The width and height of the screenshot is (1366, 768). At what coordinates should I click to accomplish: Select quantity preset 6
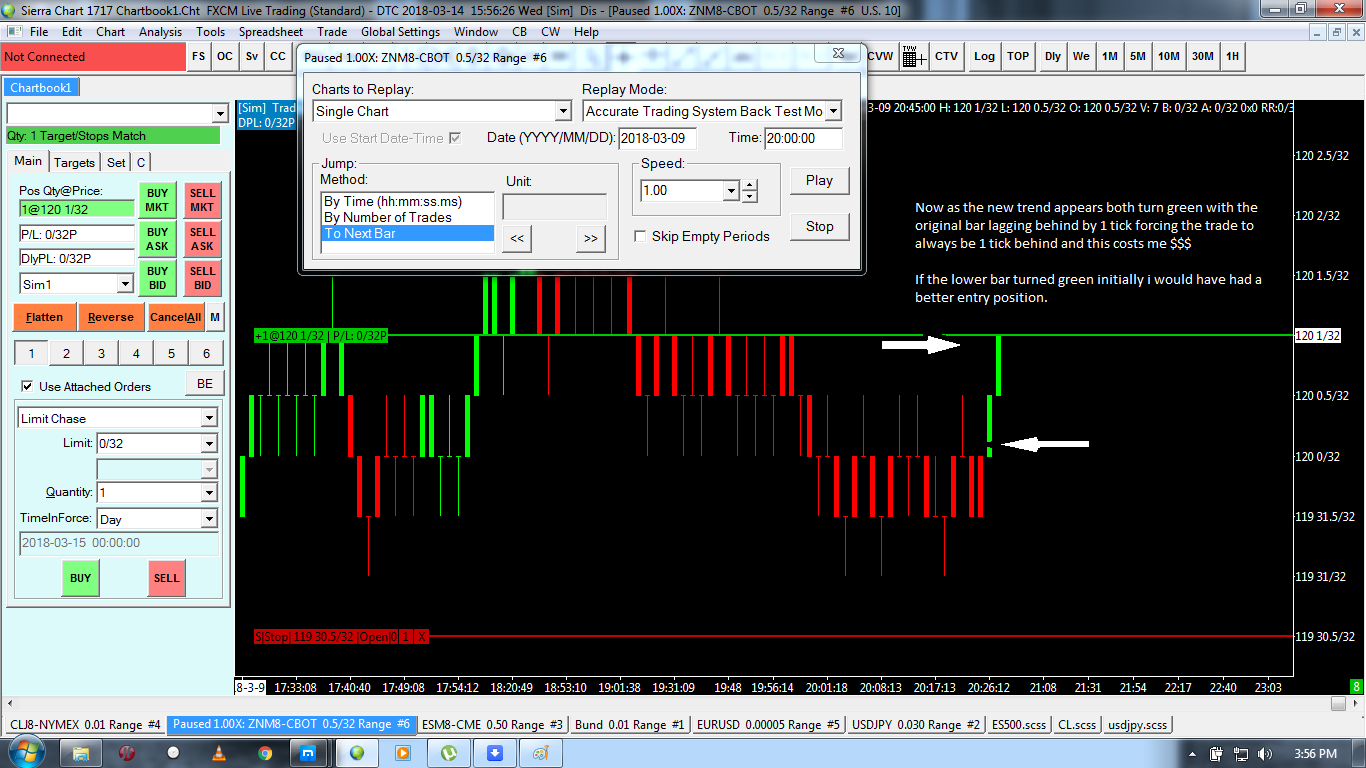[206, 353]
